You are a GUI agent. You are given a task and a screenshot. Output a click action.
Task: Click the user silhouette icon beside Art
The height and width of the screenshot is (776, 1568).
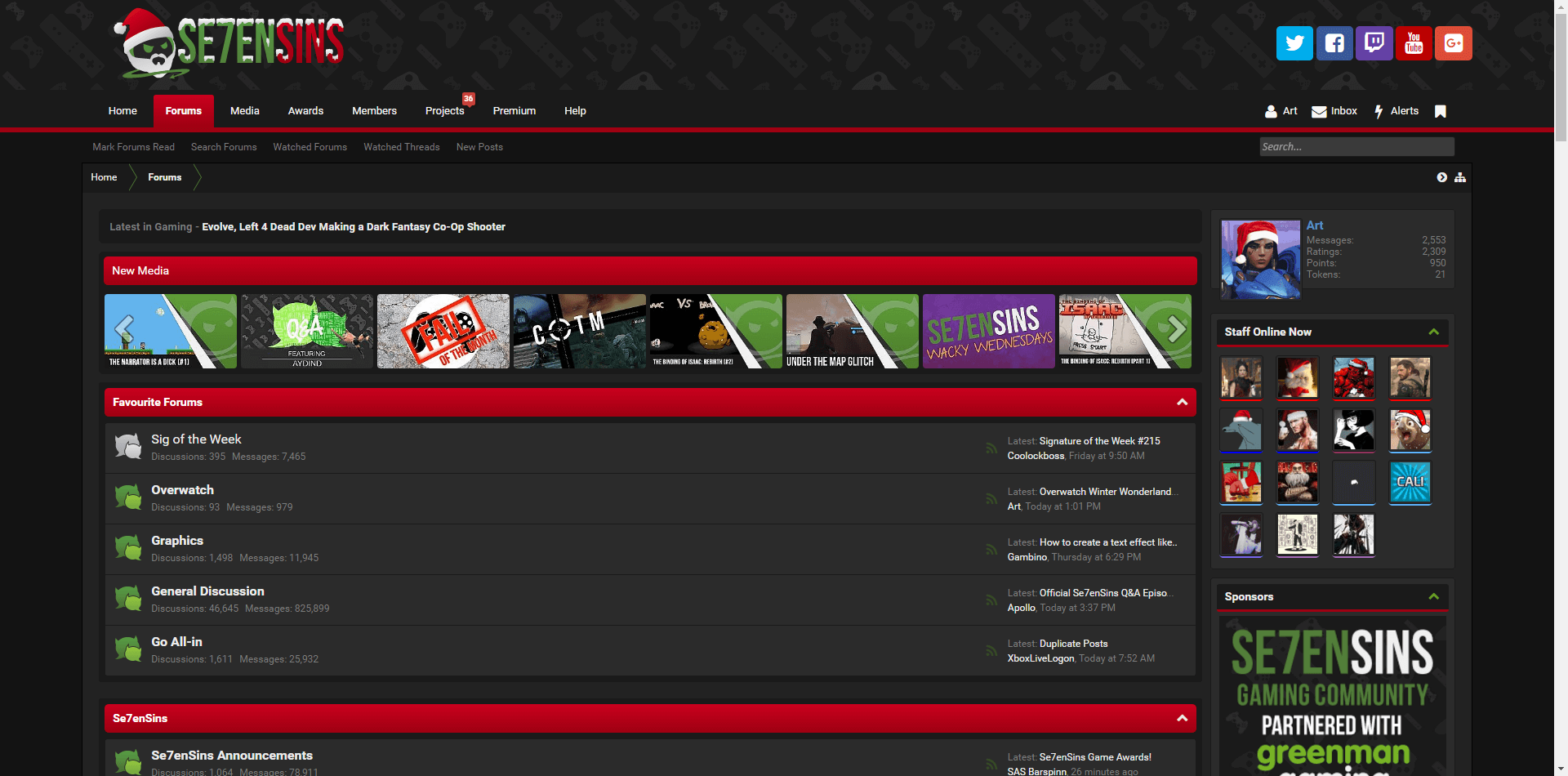(1271, 111)
